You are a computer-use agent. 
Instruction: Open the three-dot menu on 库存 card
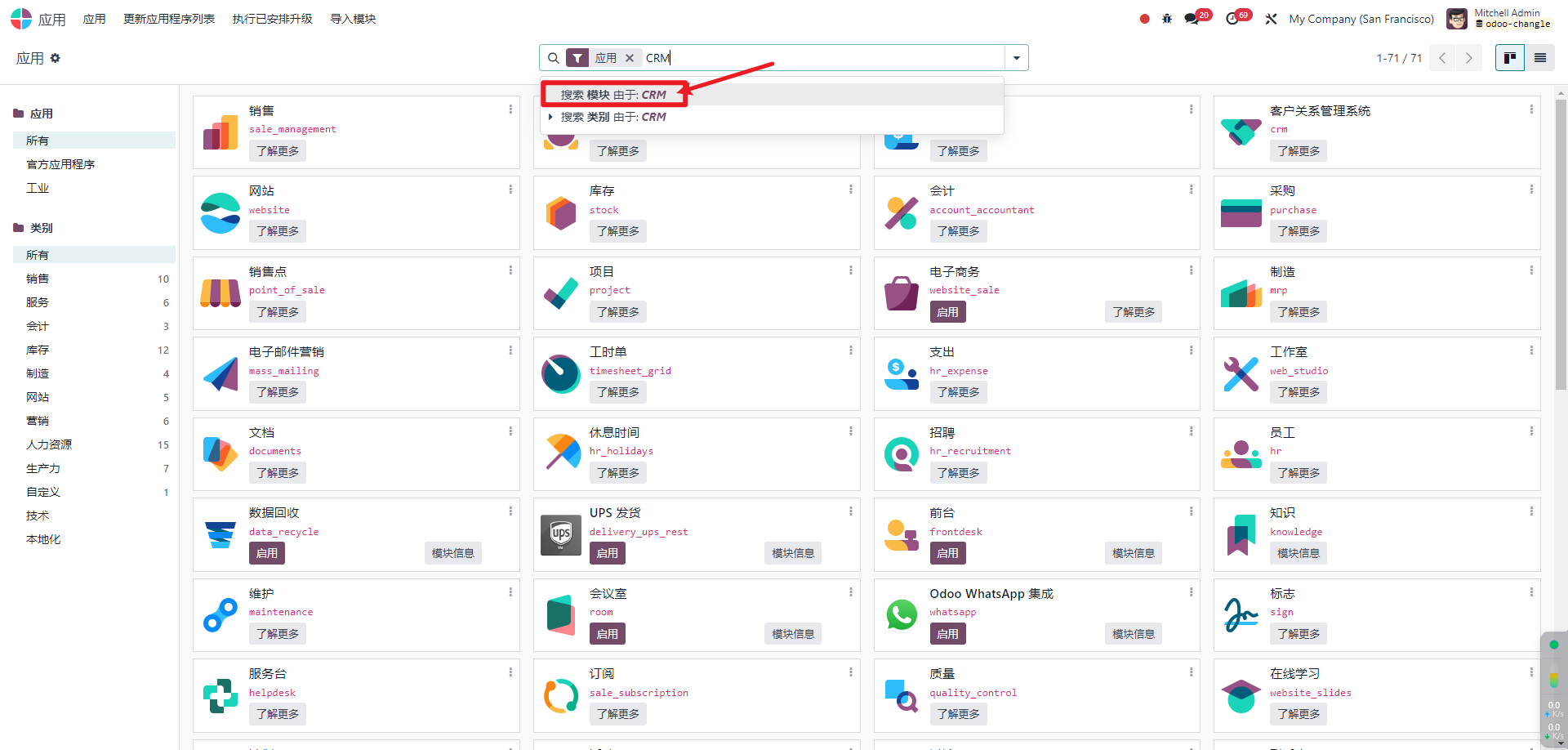pyautogui.click(x=851, y=189)
